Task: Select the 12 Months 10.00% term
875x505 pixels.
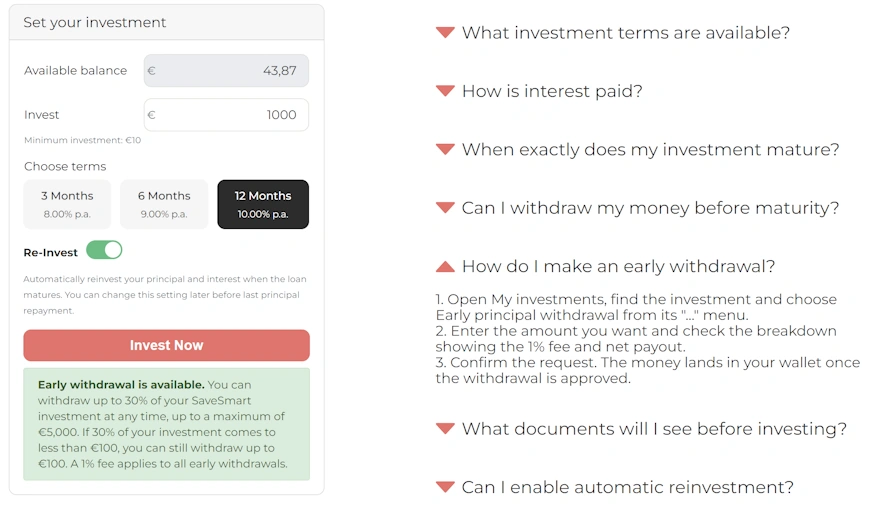Action: (263, 204)
